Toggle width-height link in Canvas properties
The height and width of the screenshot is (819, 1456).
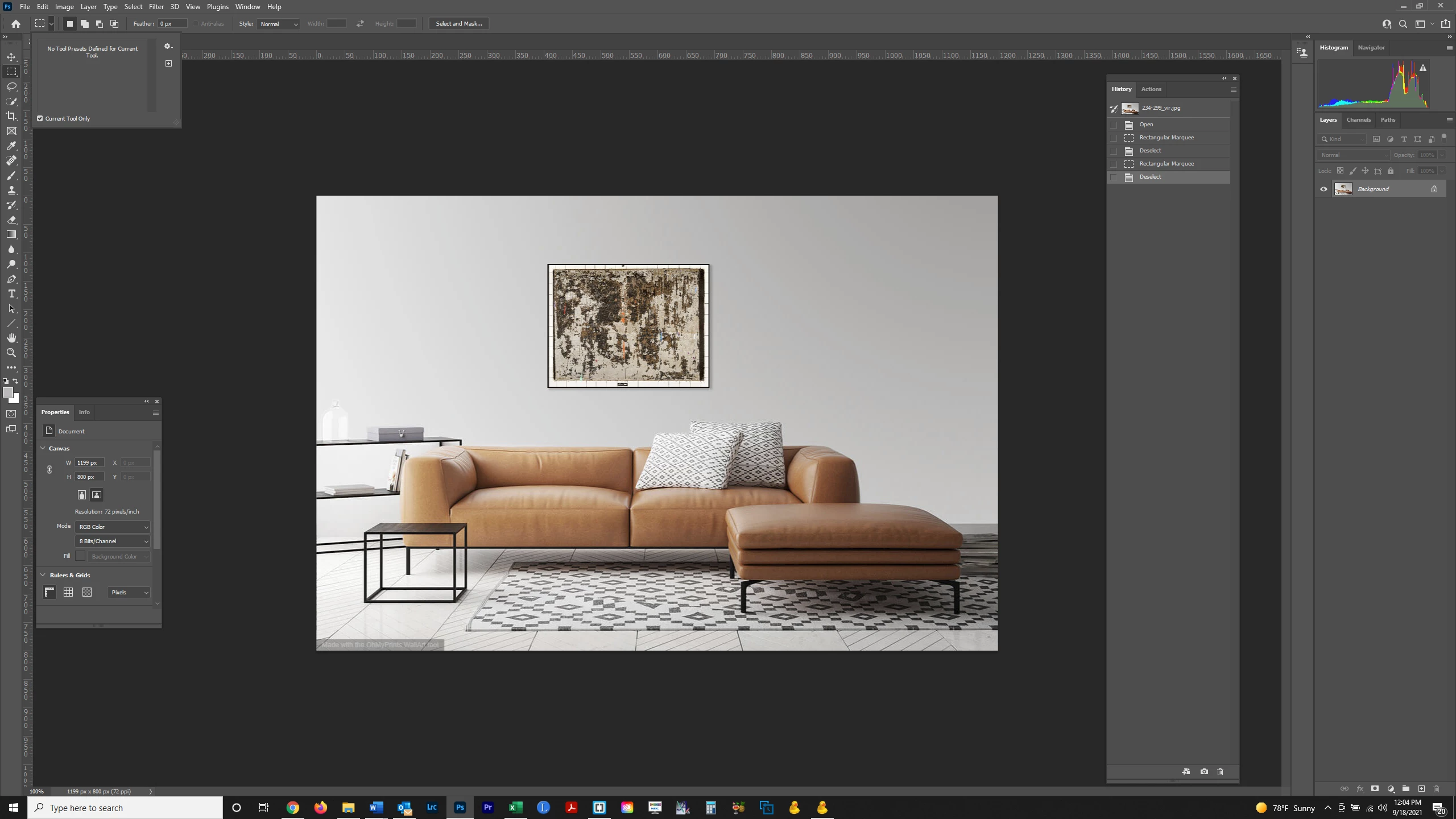point(49,470)
